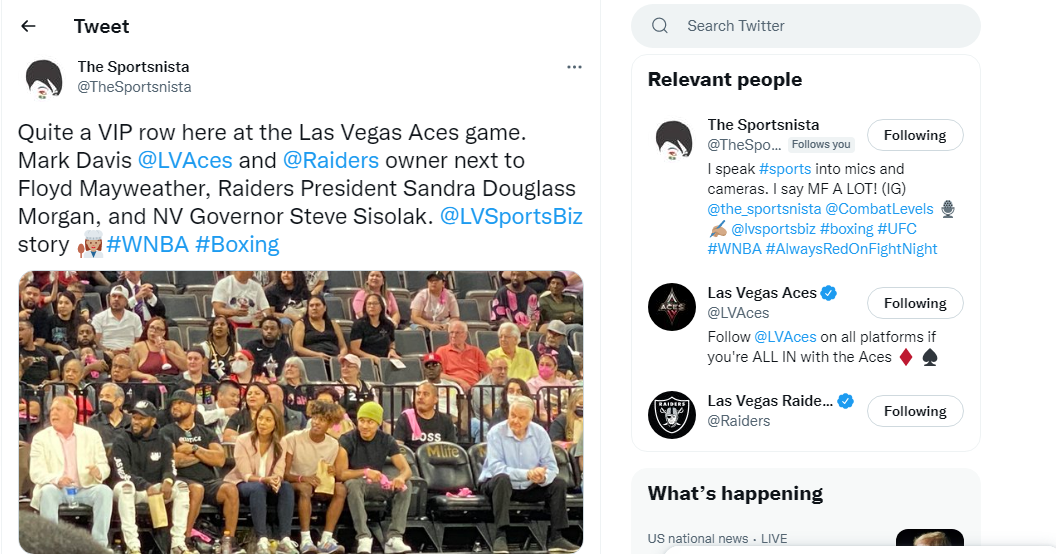
Task: Click the Las Vegas Raiders shield avatar
Action: [671, 415]
